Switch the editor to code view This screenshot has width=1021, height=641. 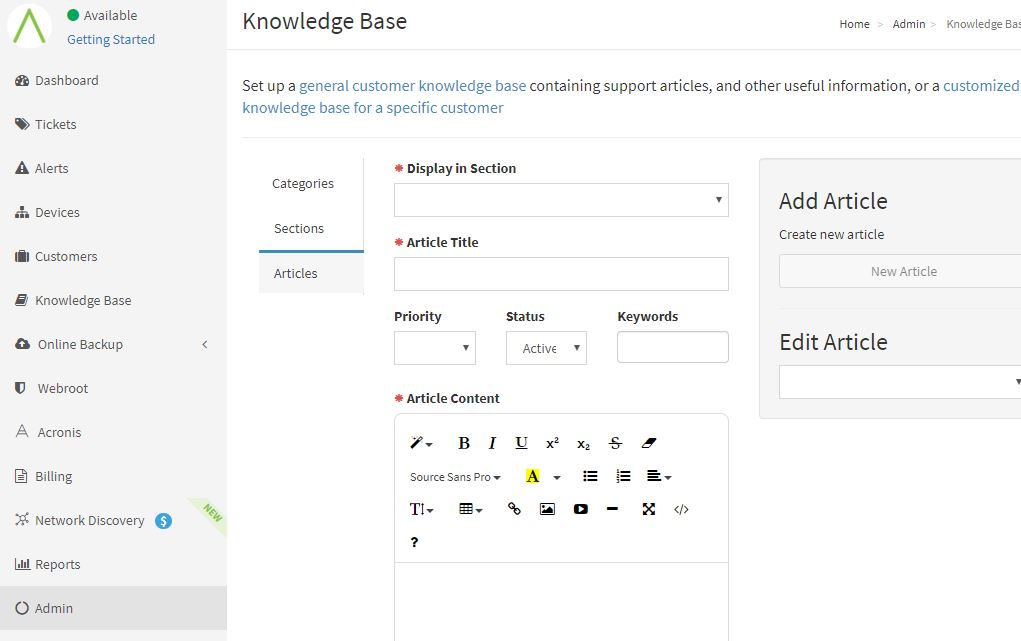pyautogui.click(x=681, y=509)
